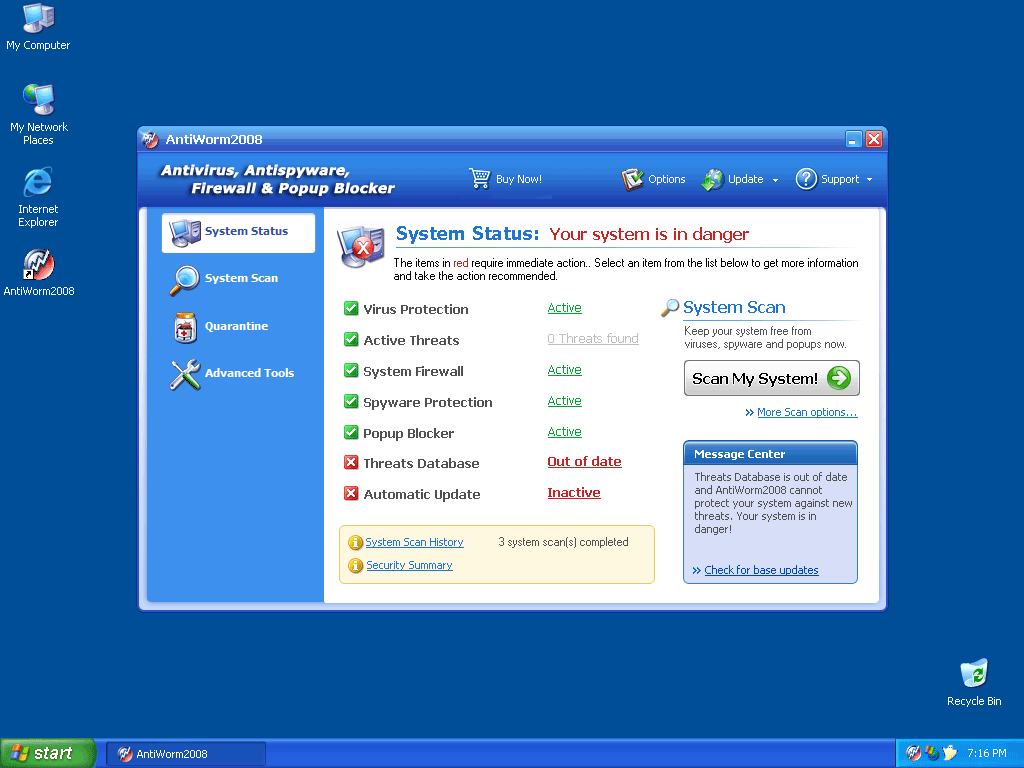The height and width of the screenshot is (768, 1024).
Task: Open Options via the checklist icon
Action: (632, 179)
